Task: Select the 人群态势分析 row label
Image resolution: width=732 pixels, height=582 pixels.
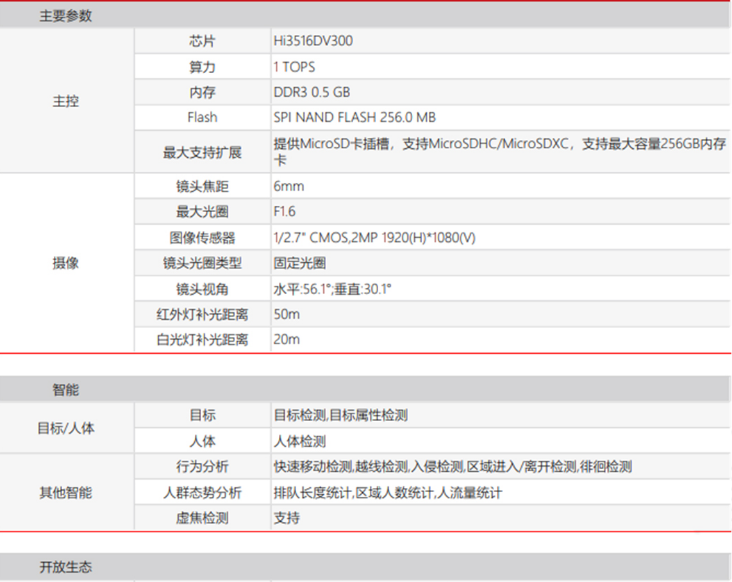Action: tap(202, 493)
